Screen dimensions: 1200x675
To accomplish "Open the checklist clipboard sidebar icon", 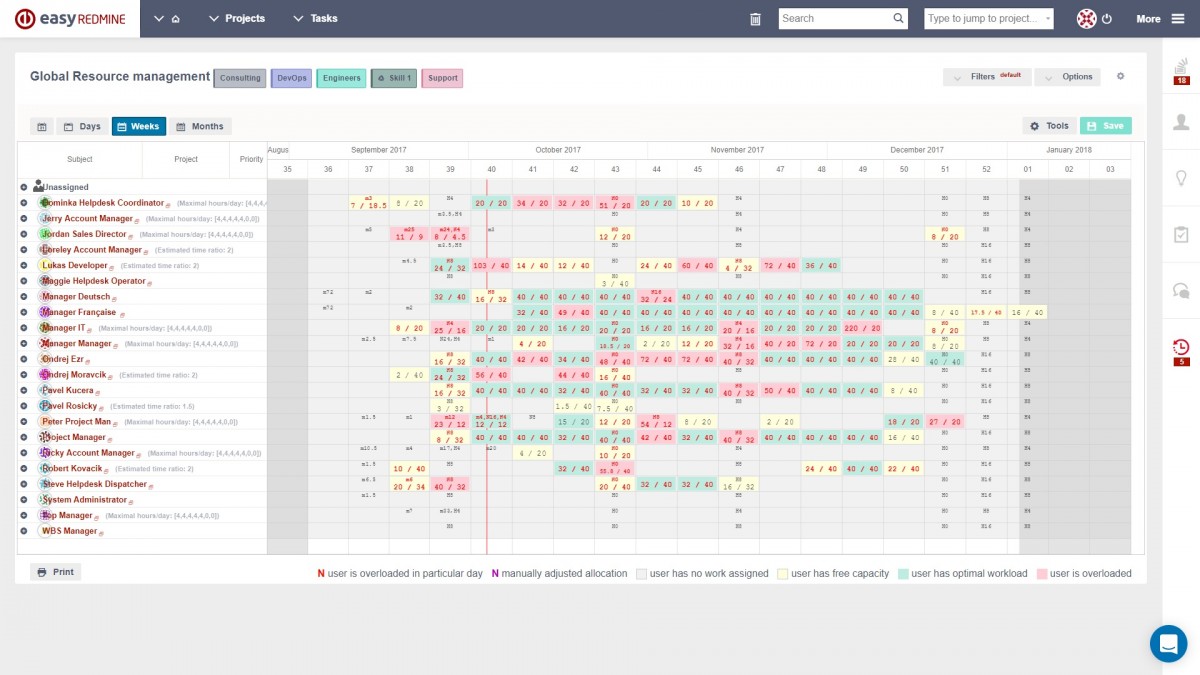I will click(x=1181, y=234).
